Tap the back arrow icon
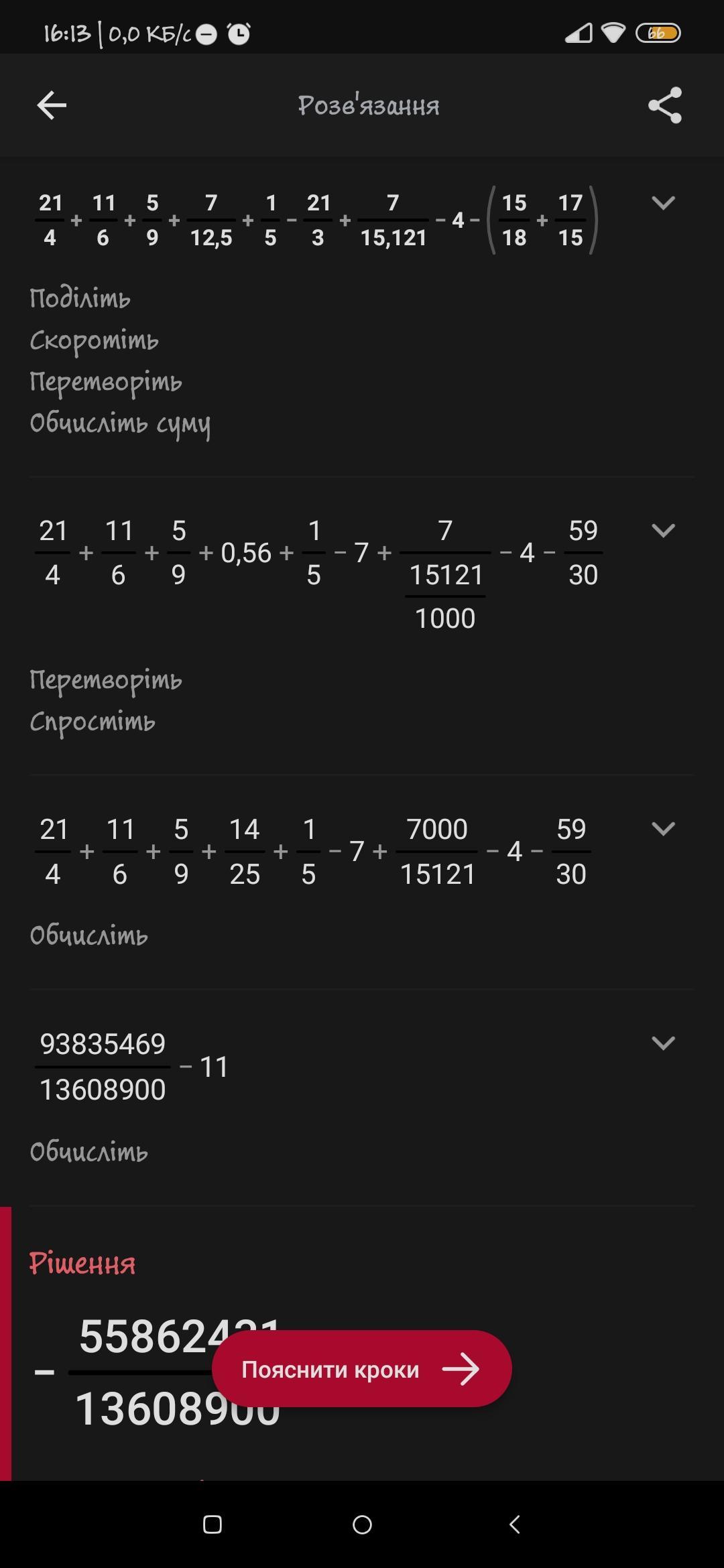 click(52, 105)
